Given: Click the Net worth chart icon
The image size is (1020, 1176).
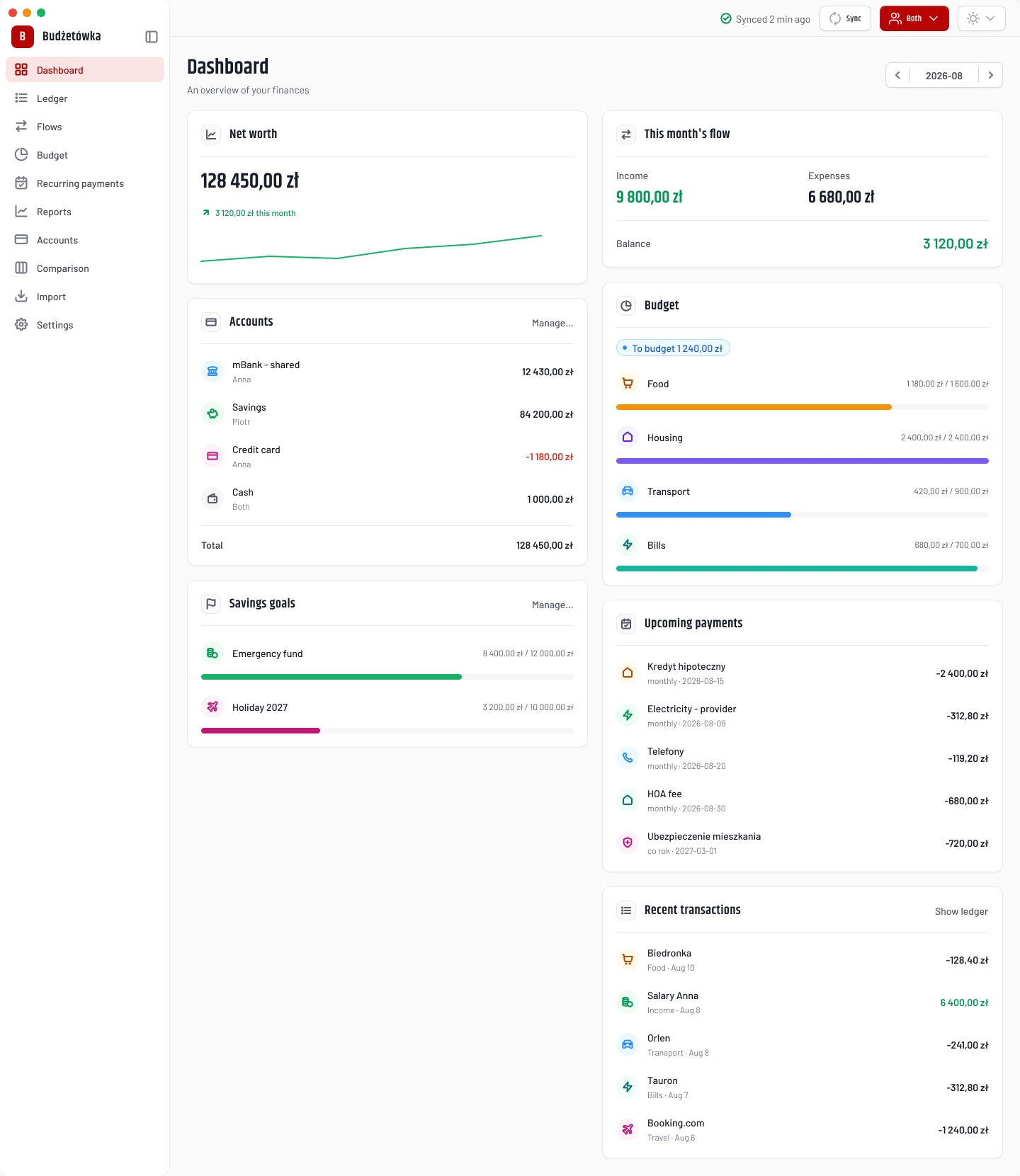Looking at the screenshot, I should point(211,134).
